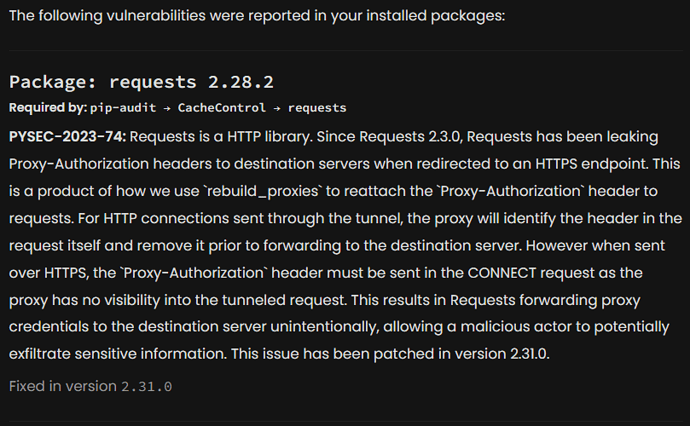Click the PYSEC-2023-74 vulnerability identifier
The width and height of the screenshot is (690, 426).
coord(67,137)
